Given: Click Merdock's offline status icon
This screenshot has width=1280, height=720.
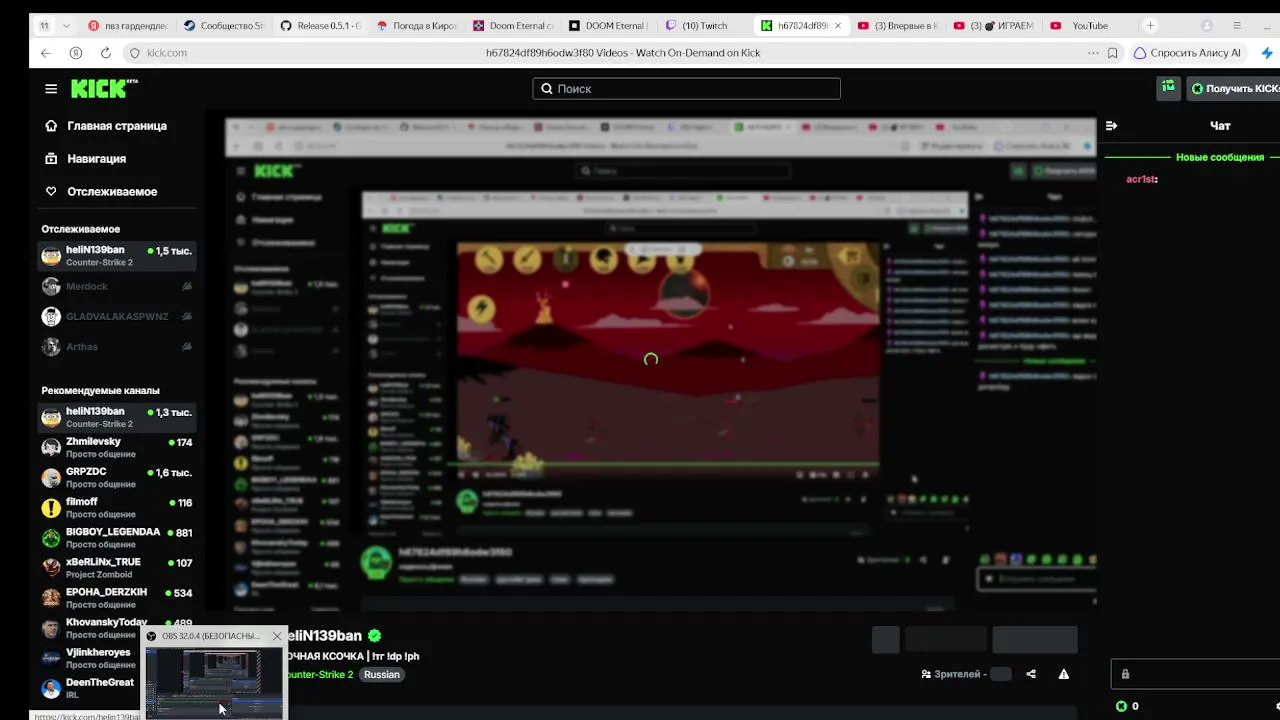Looking at the screenshot, I should (186, 287).
